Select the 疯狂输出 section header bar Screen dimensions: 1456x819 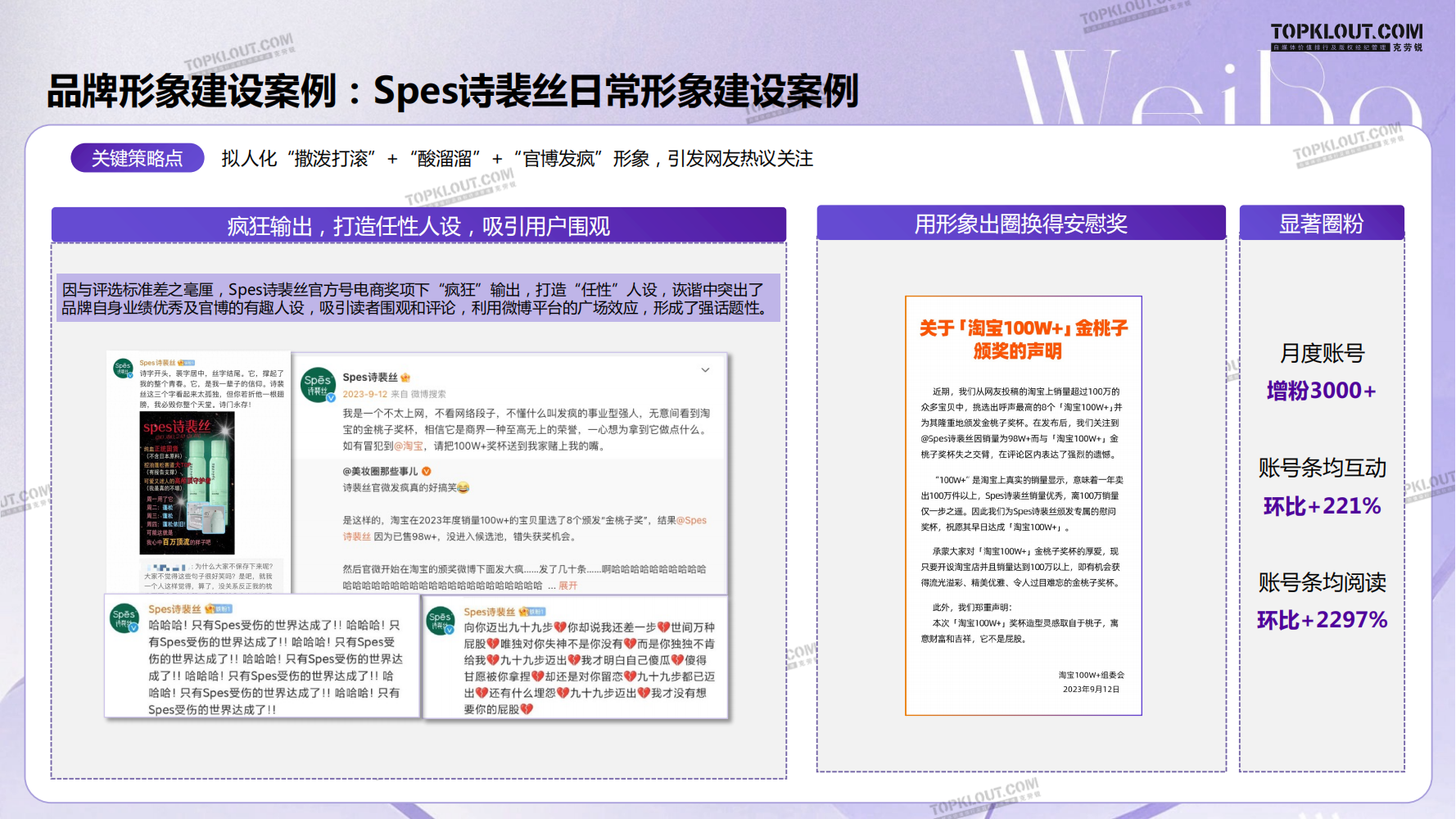click(418, 225)
